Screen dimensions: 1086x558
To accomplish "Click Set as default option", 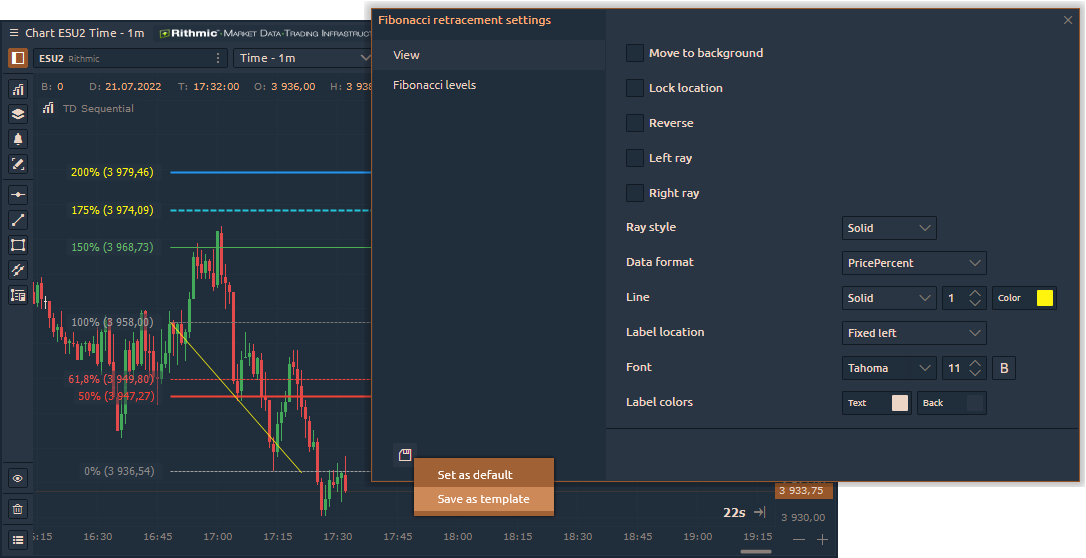I will [x=475, y=475].
